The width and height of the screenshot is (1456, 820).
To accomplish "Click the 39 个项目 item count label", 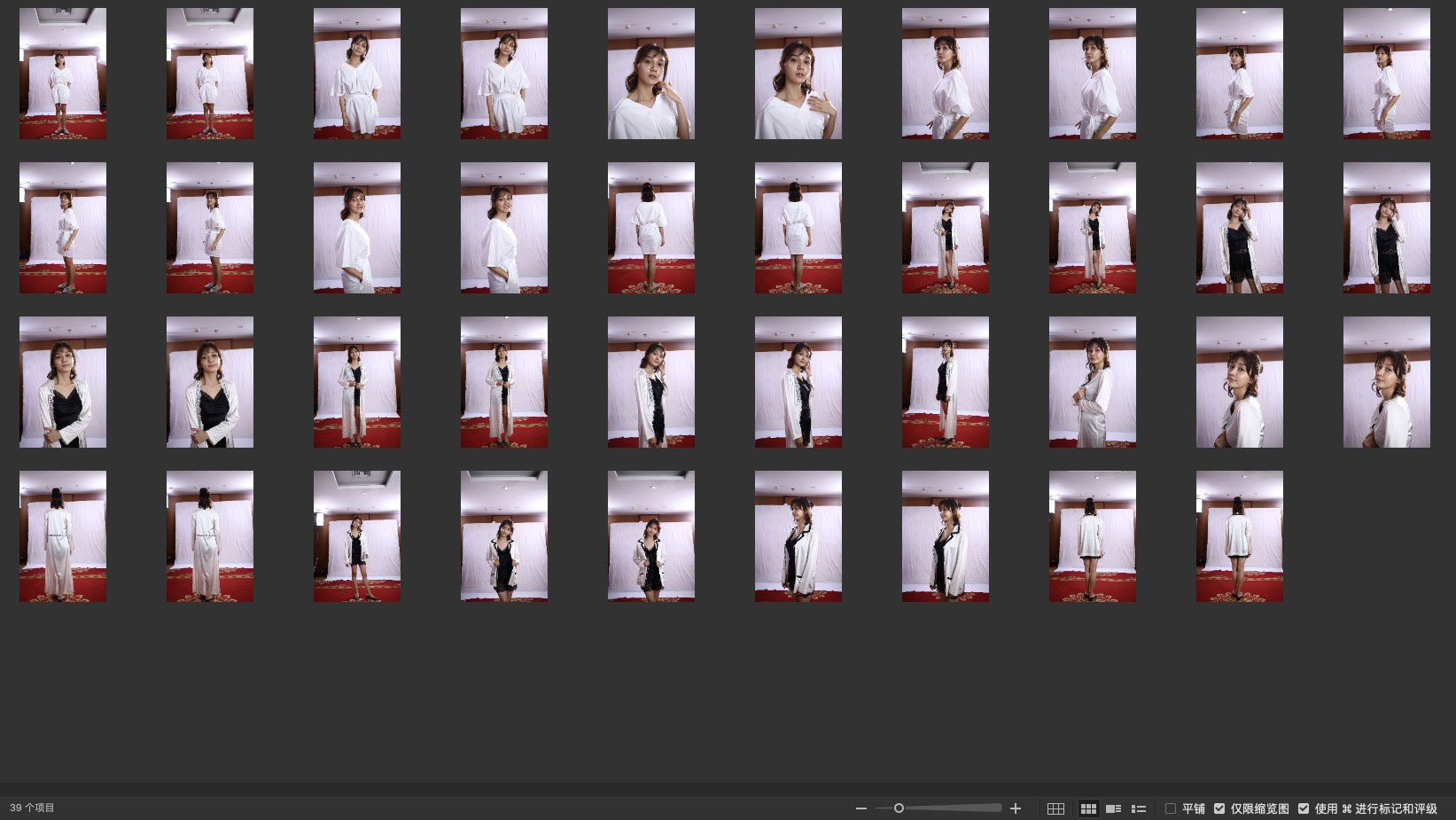I will 33,808.
